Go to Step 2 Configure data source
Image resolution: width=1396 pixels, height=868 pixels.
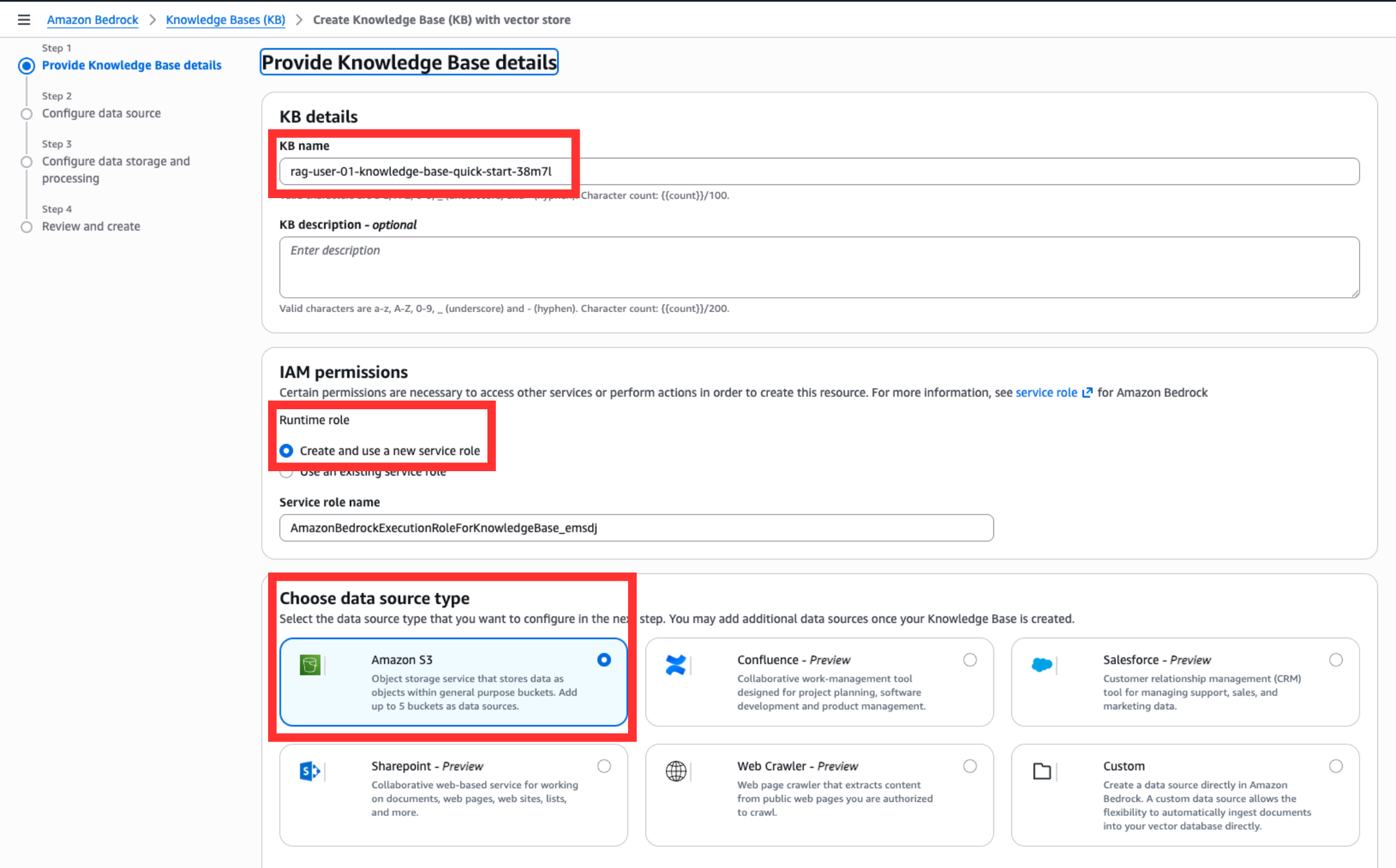pos(101,113)
